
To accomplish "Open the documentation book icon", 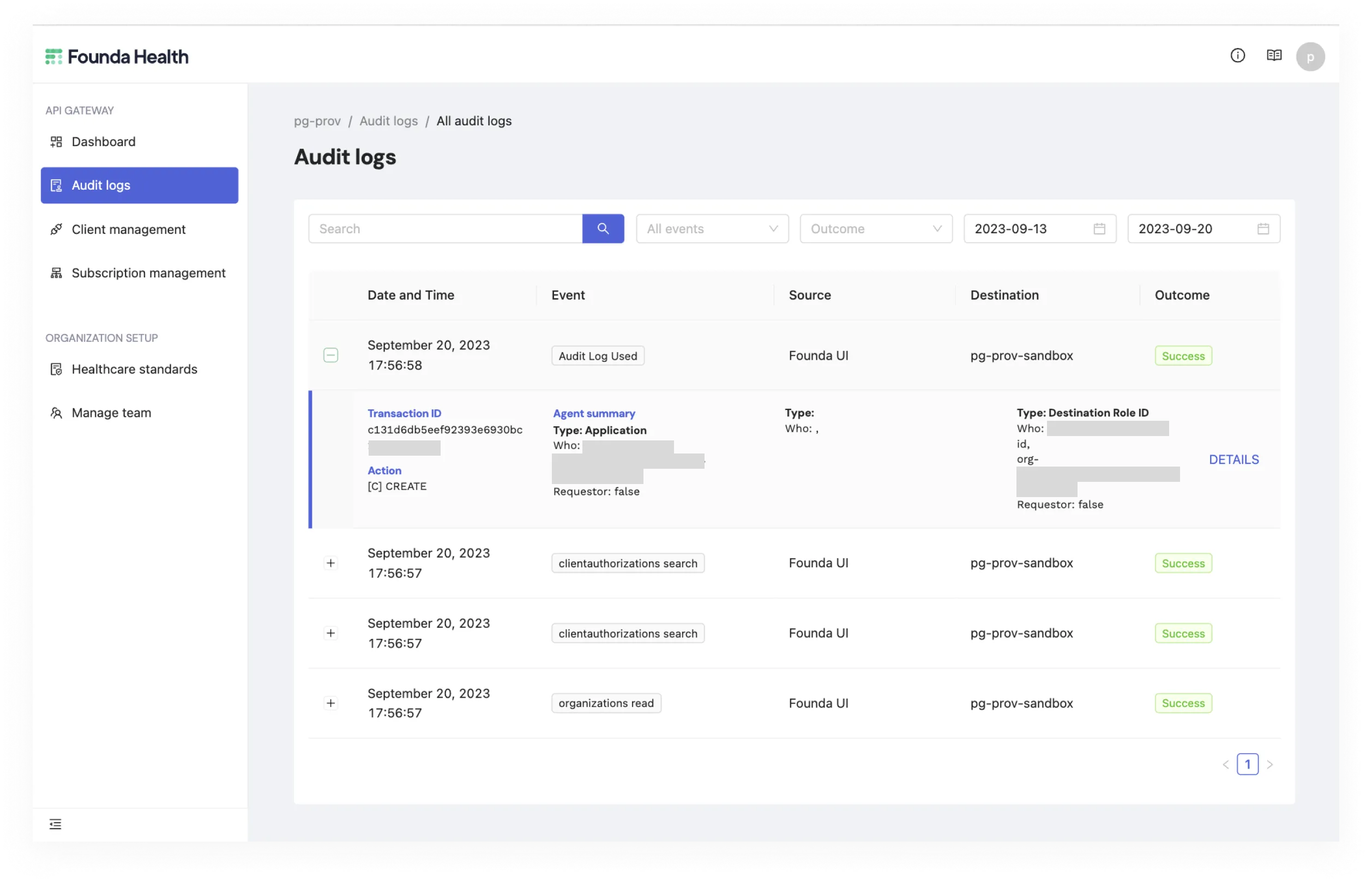I will 1273,55.
